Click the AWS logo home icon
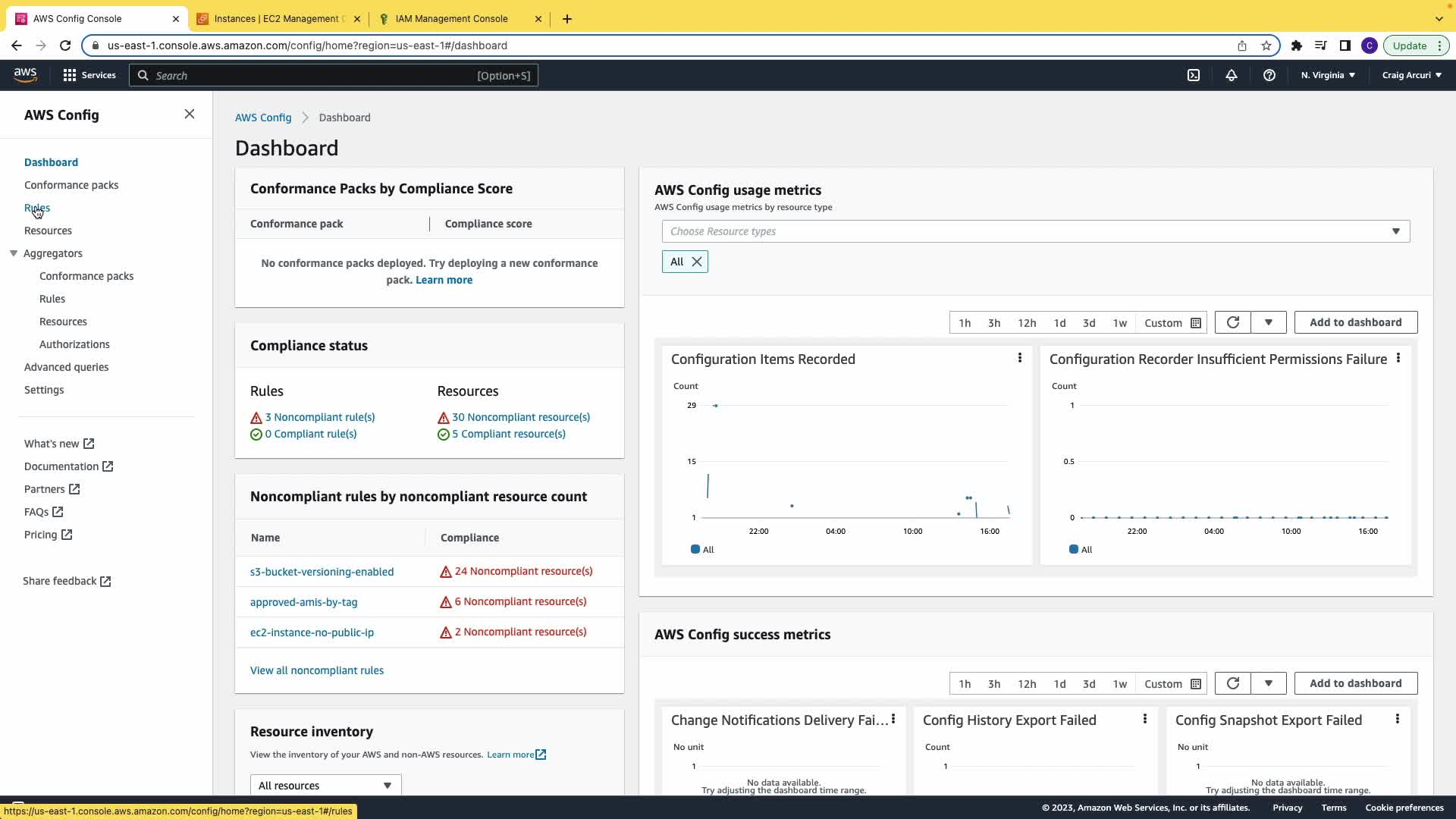 tap(25, 74)
